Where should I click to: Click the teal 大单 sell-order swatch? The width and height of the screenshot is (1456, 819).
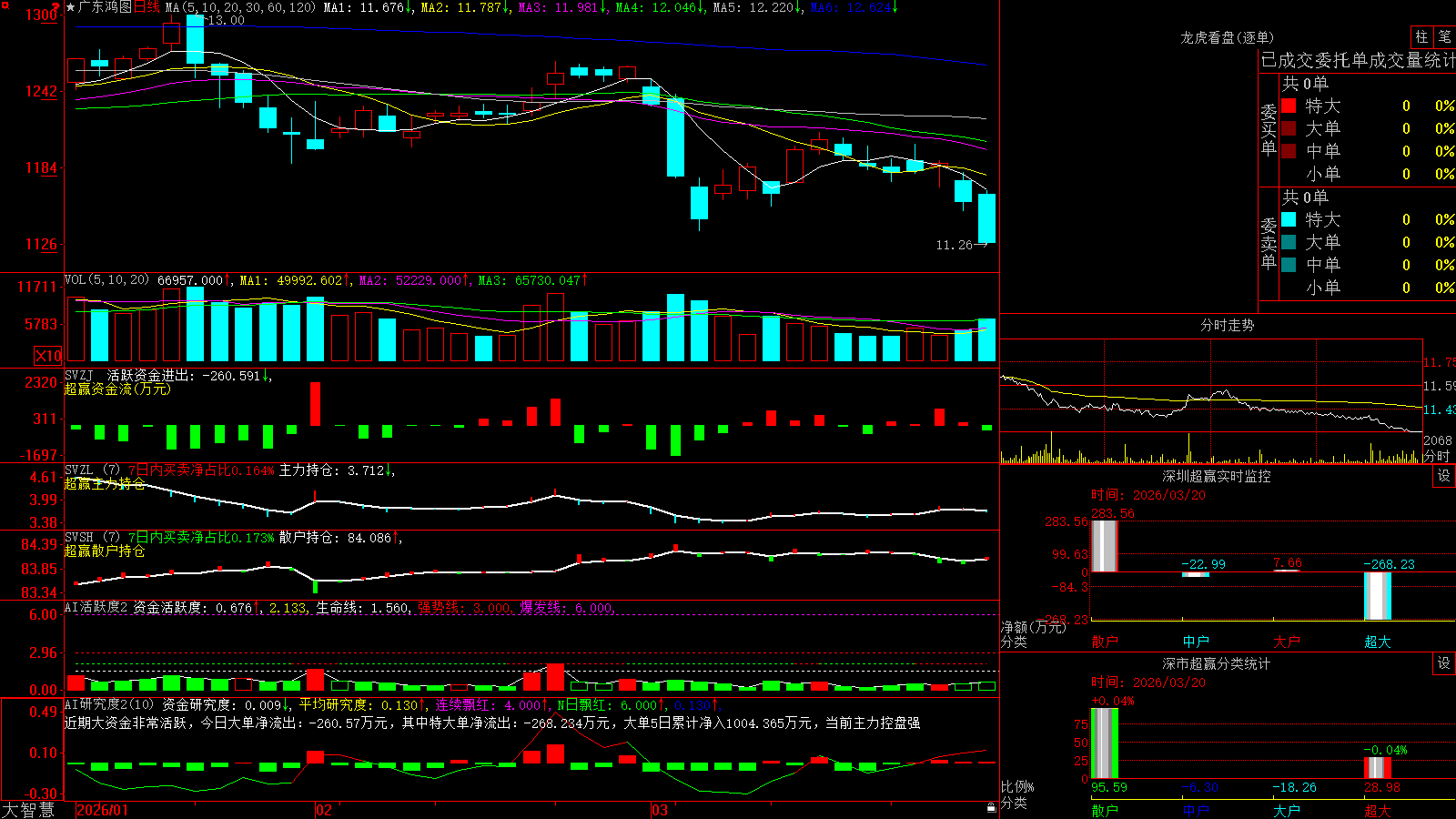pyautogui.click(x=1289, y=242)
